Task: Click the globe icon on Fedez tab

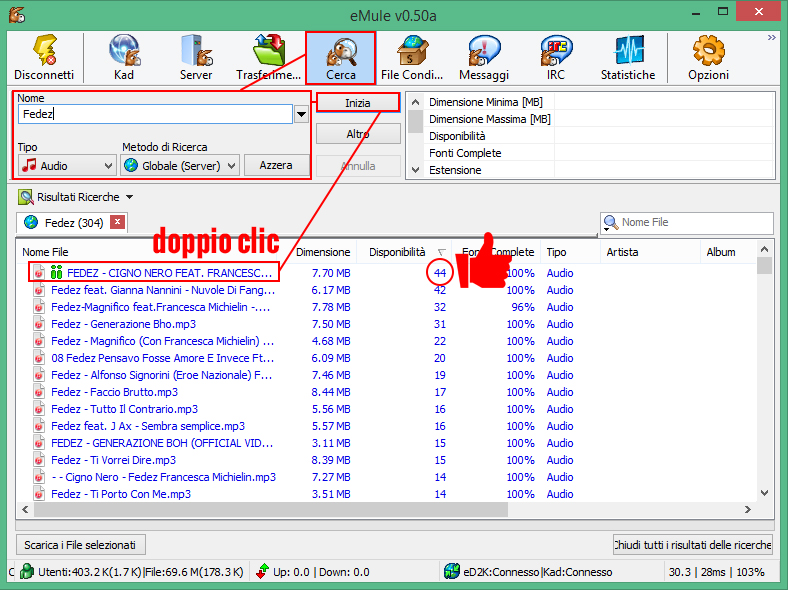Action: click(x=31, y=222)
